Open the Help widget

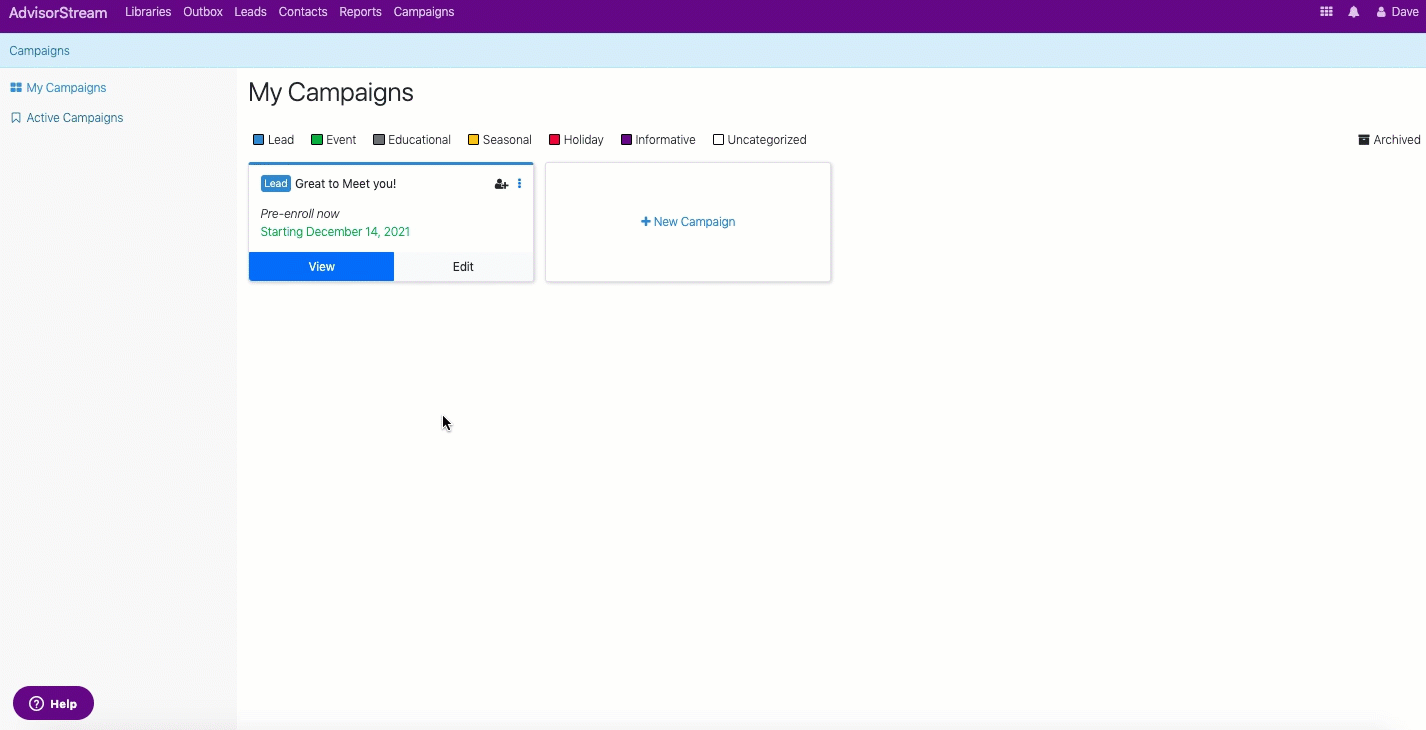point(53,703)
